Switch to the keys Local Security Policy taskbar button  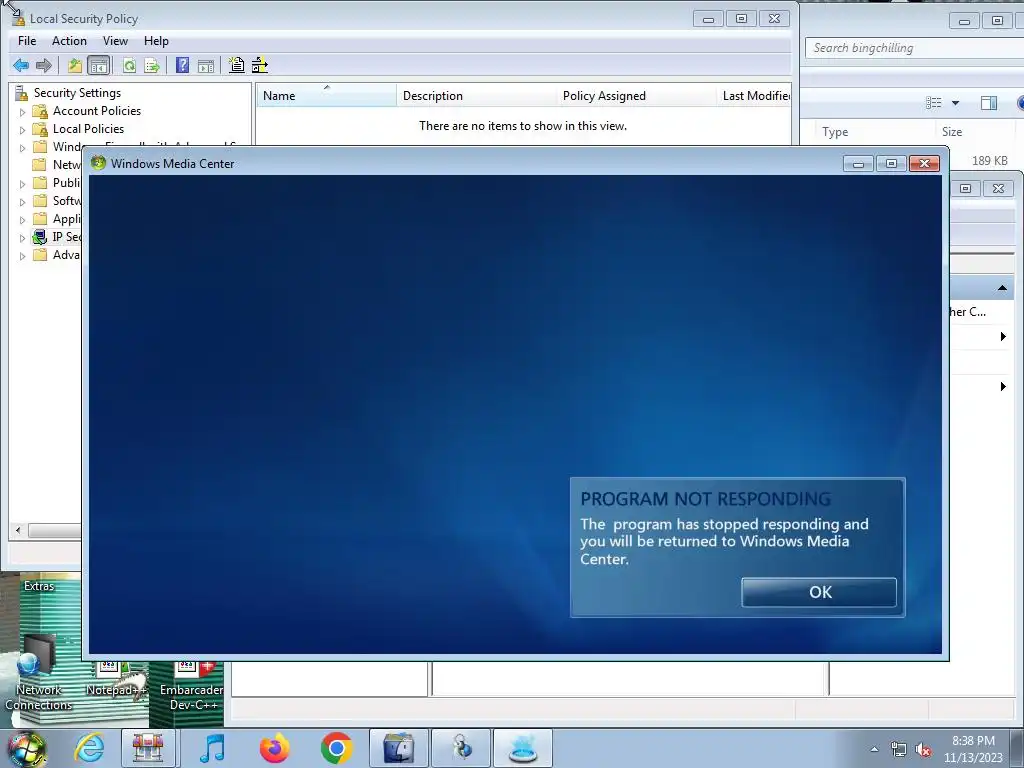[x=461, y=748]
